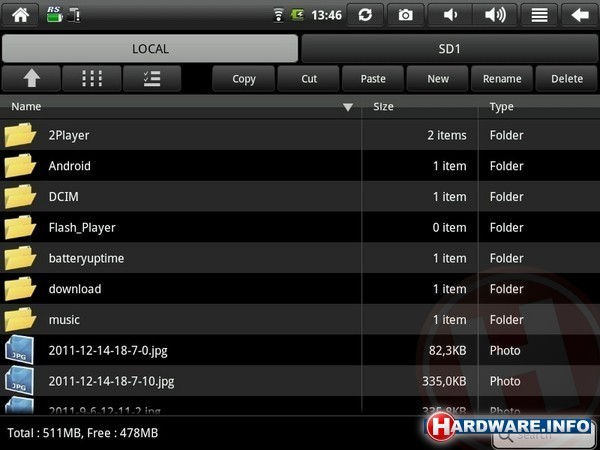Open the system menu (three lines) icon
Screen dimensions: 600x450
point(539,15)
